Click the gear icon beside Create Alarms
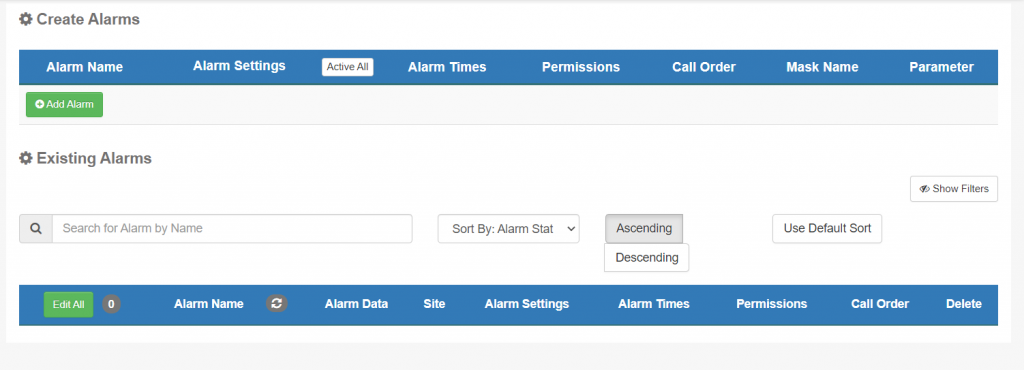Screen dimensions: 1024x370 (x=25, y=20)
